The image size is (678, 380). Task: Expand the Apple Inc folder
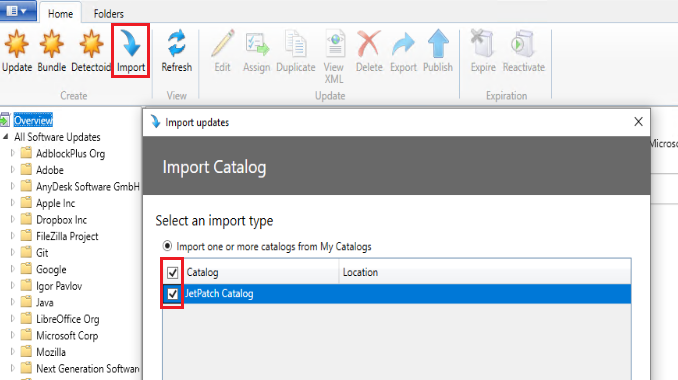(x=13, y=203)
